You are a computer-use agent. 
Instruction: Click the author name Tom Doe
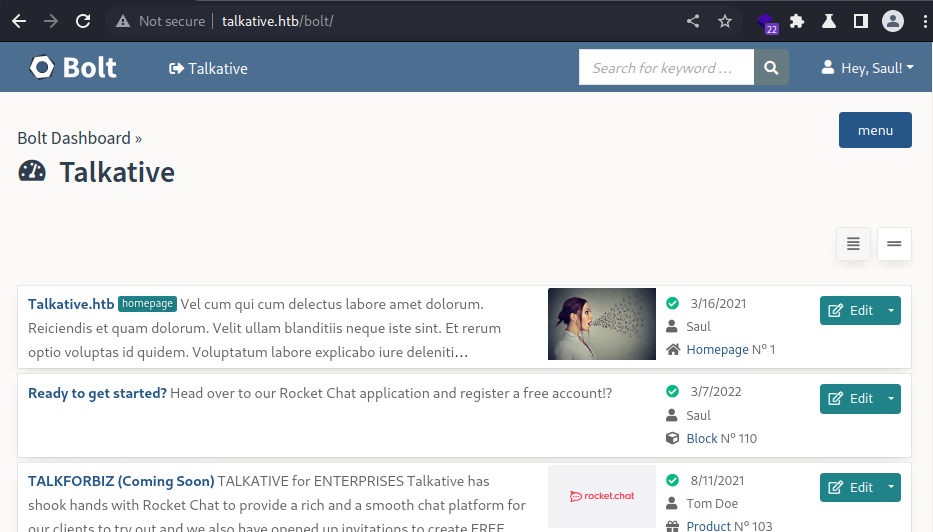pyautogui.click(x=712, y=503)
